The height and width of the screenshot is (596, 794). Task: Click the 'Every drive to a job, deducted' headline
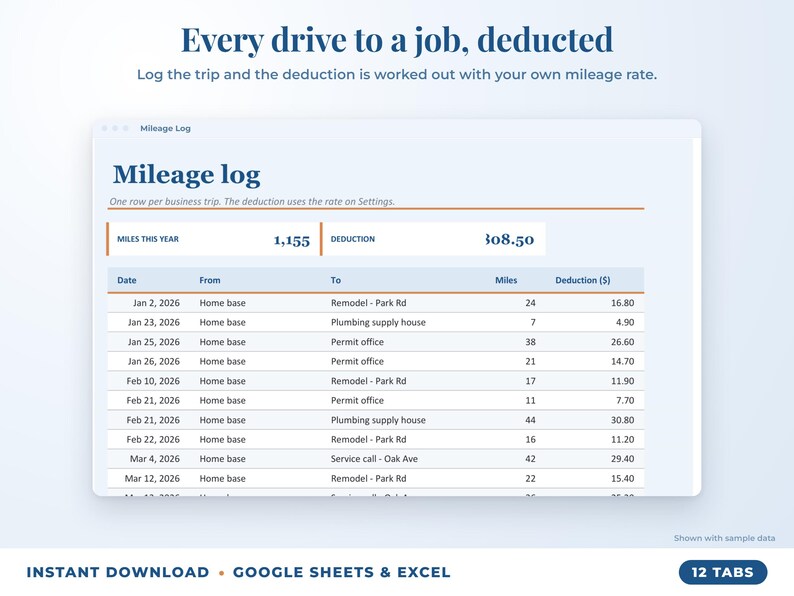[x=397, y=39]
